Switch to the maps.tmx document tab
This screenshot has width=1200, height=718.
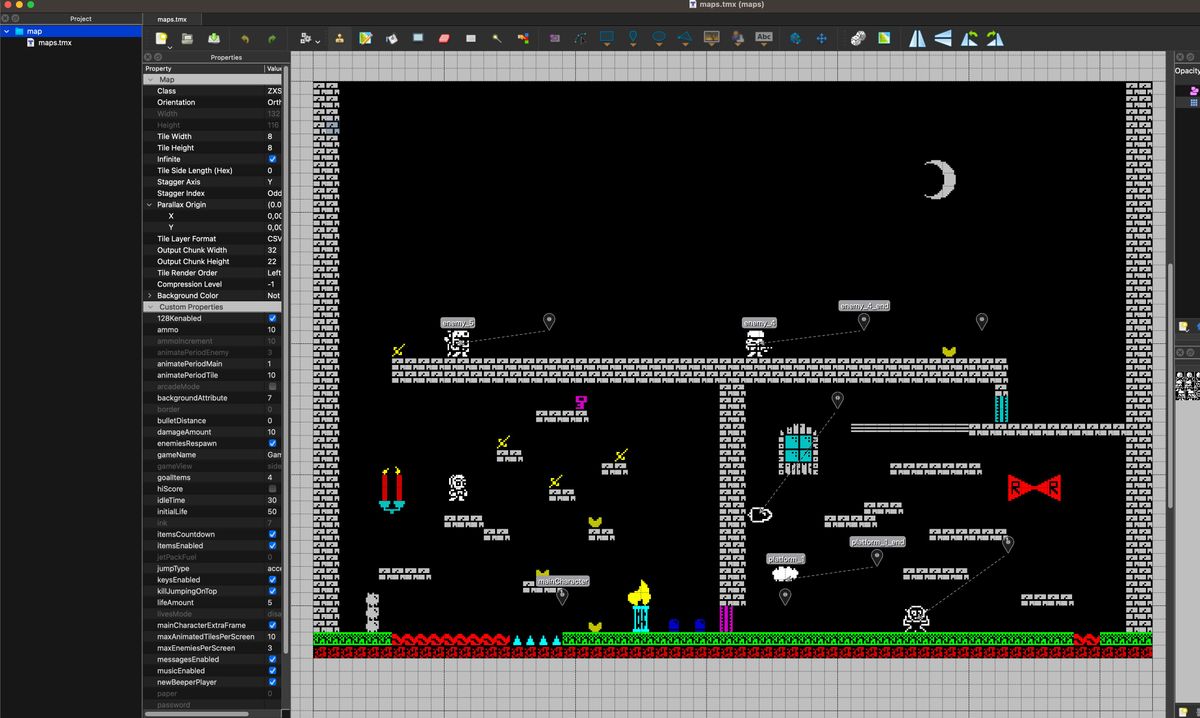172,19
